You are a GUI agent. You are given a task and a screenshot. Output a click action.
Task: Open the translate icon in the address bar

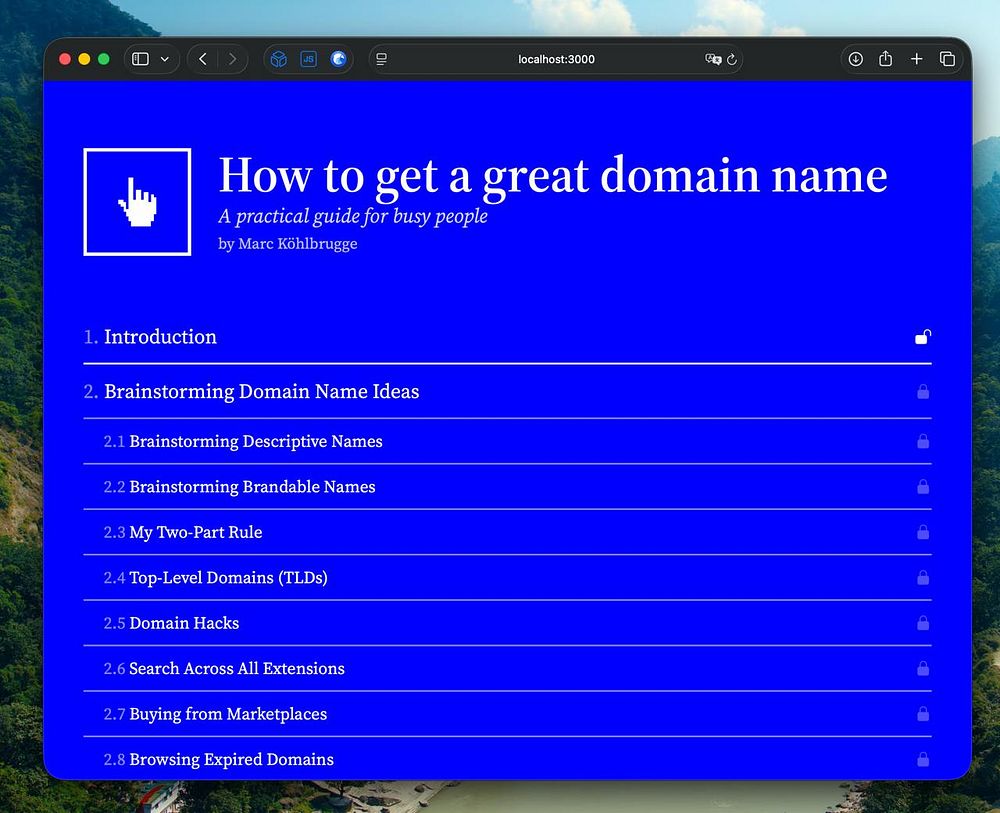713,59
